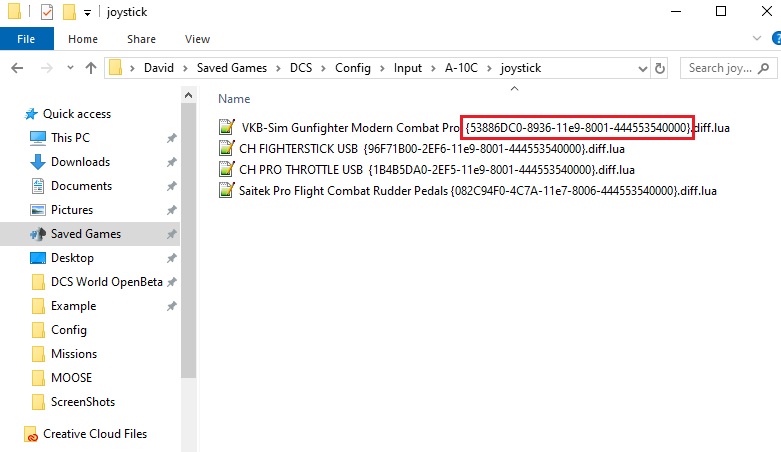The image size is (781, 452).
Task: Click the pin icon next to Pictures
Action: click(x=172, y=210)
